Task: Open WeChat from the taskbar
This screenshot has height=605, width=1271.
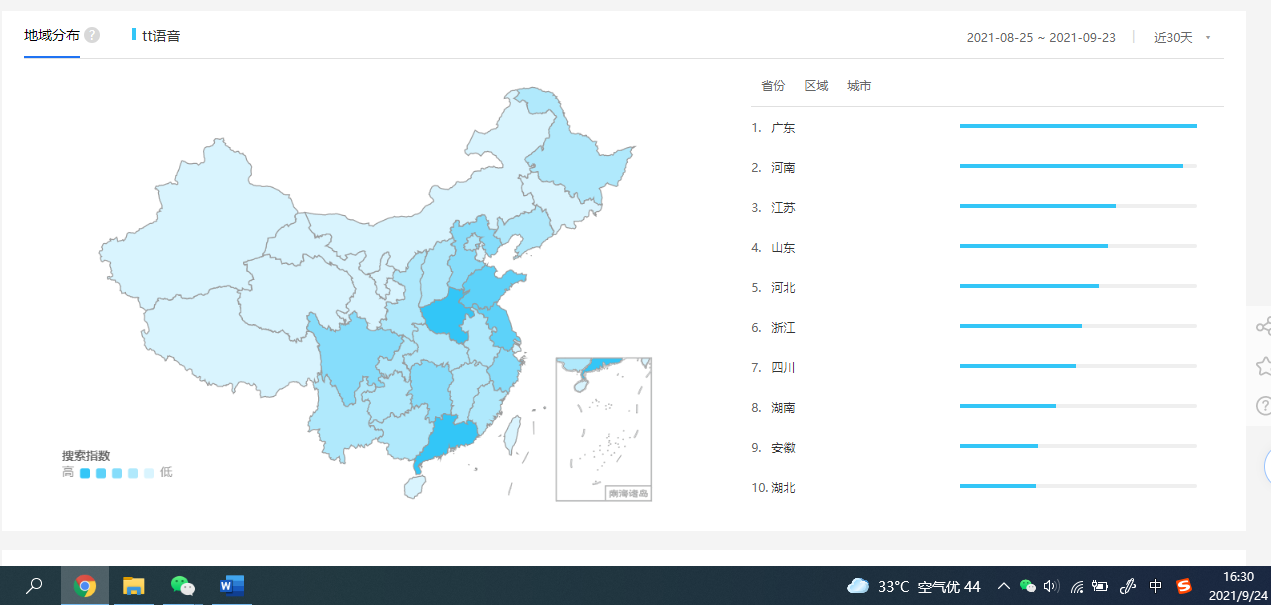Action: 182,586
